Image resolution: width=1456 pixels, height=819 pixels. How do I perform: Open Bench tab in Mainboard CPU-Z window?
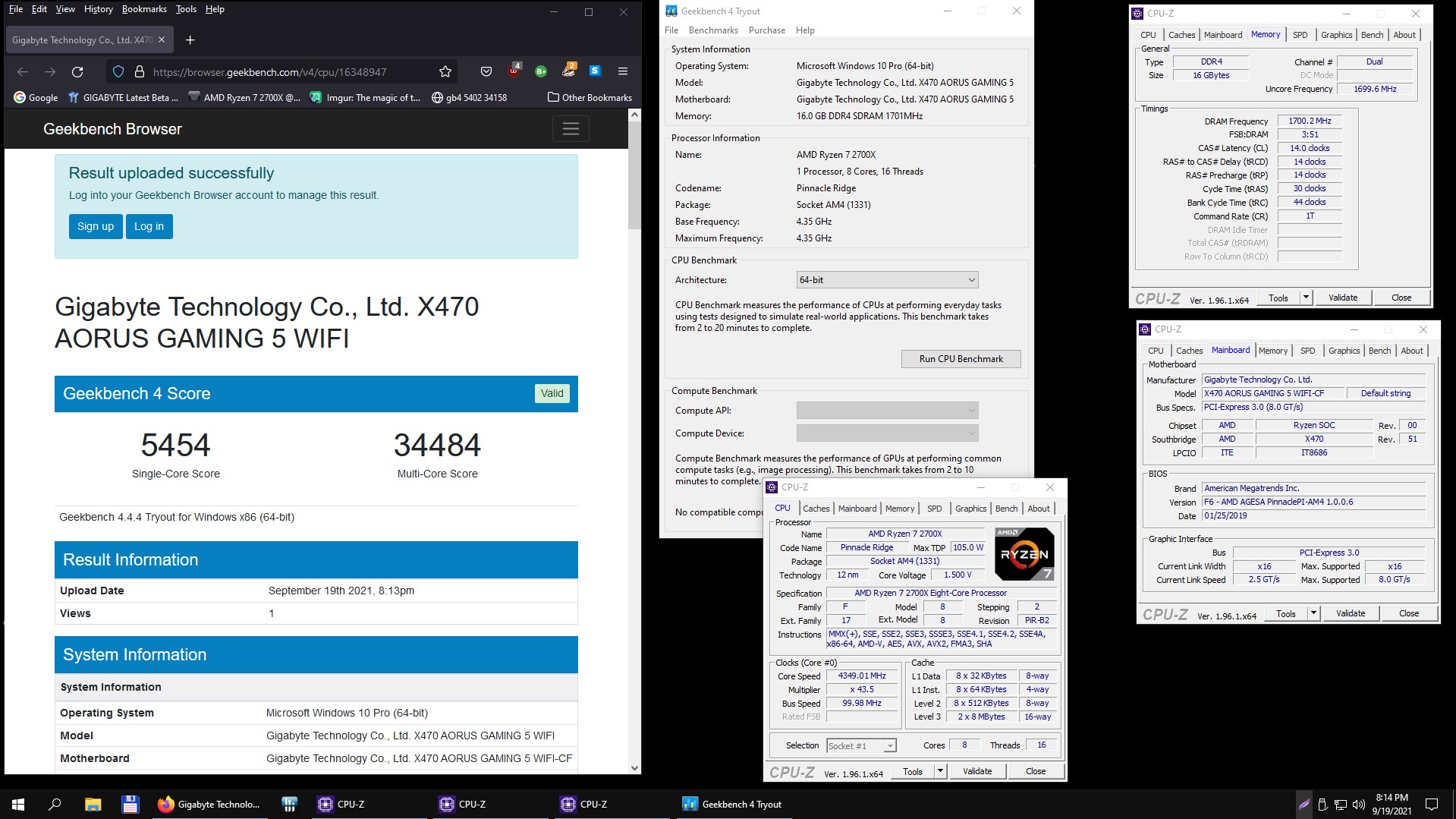click(x=1379, y=351)
